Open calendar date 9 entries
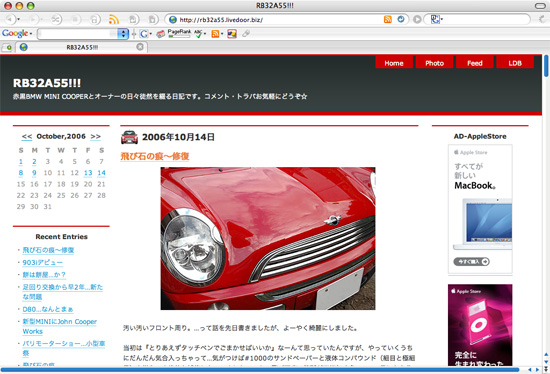The height and width of the screenshot is (374, 550). pos(34,173)
